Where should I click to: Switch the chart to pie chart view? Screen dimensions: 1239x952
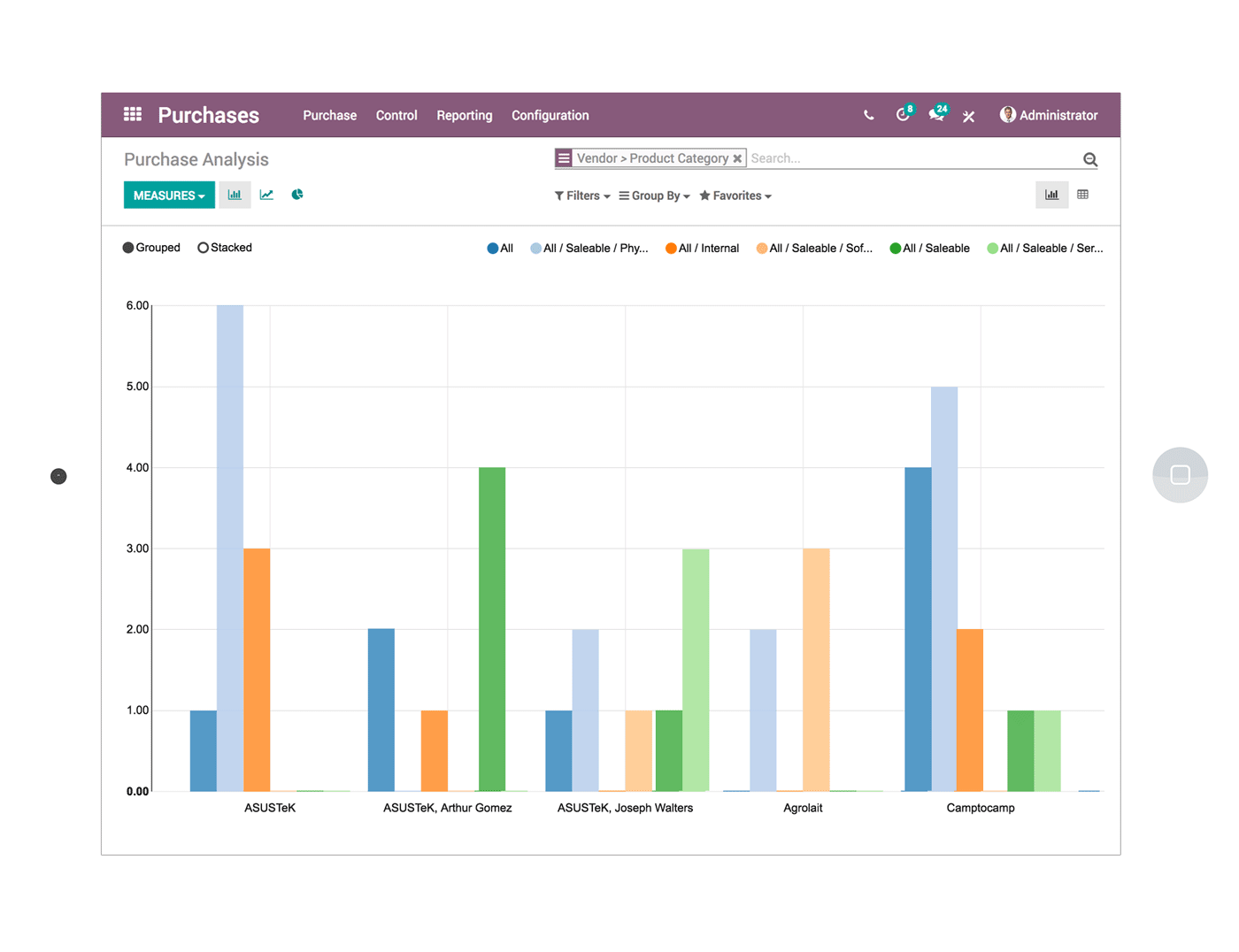(x=297, y=194)
